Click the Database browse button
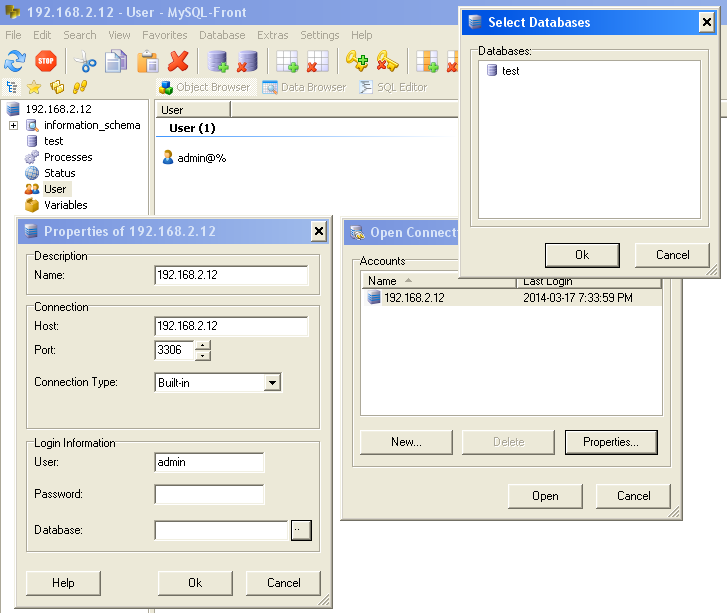 [x=301, y=530]
